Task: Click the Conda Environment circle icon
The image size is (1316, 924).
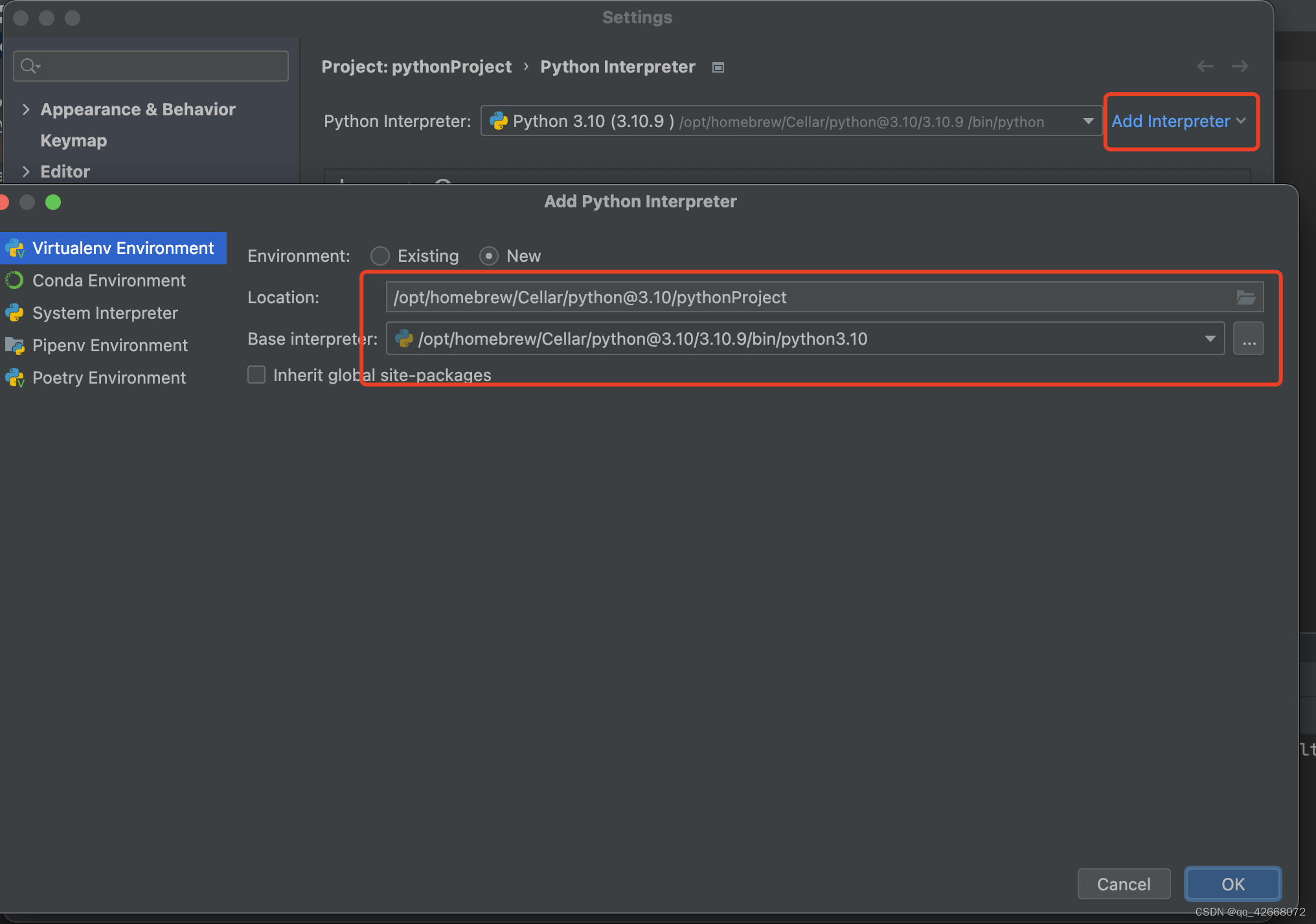Action: click(14, 281)
